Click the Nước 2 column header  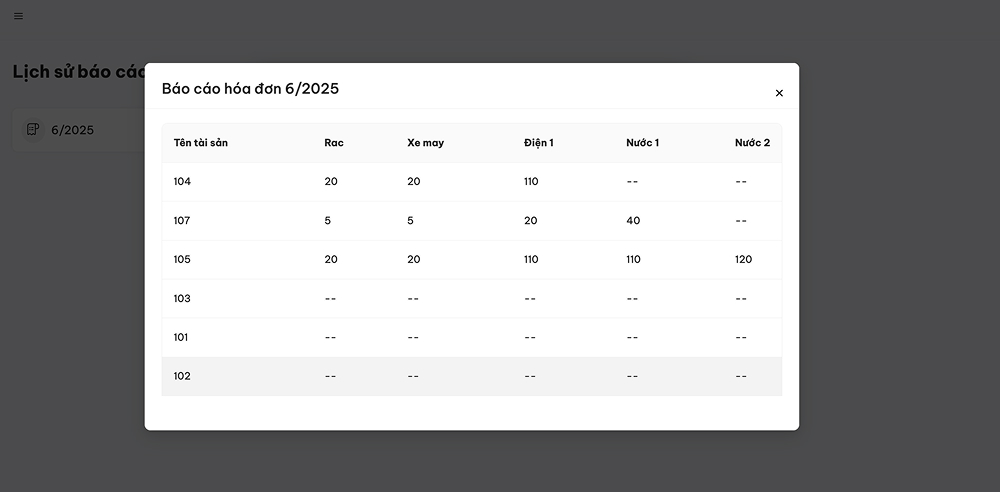click(752, 143)
